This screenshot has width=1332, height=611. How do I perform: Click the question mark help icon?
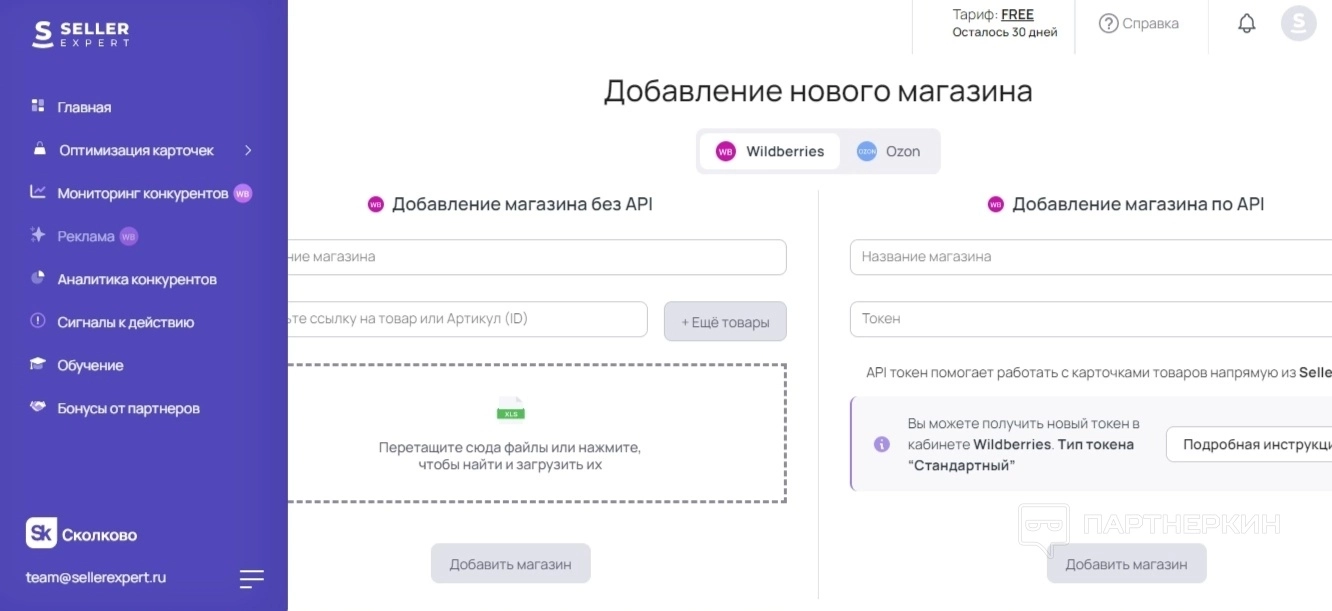click(1108, 23)
